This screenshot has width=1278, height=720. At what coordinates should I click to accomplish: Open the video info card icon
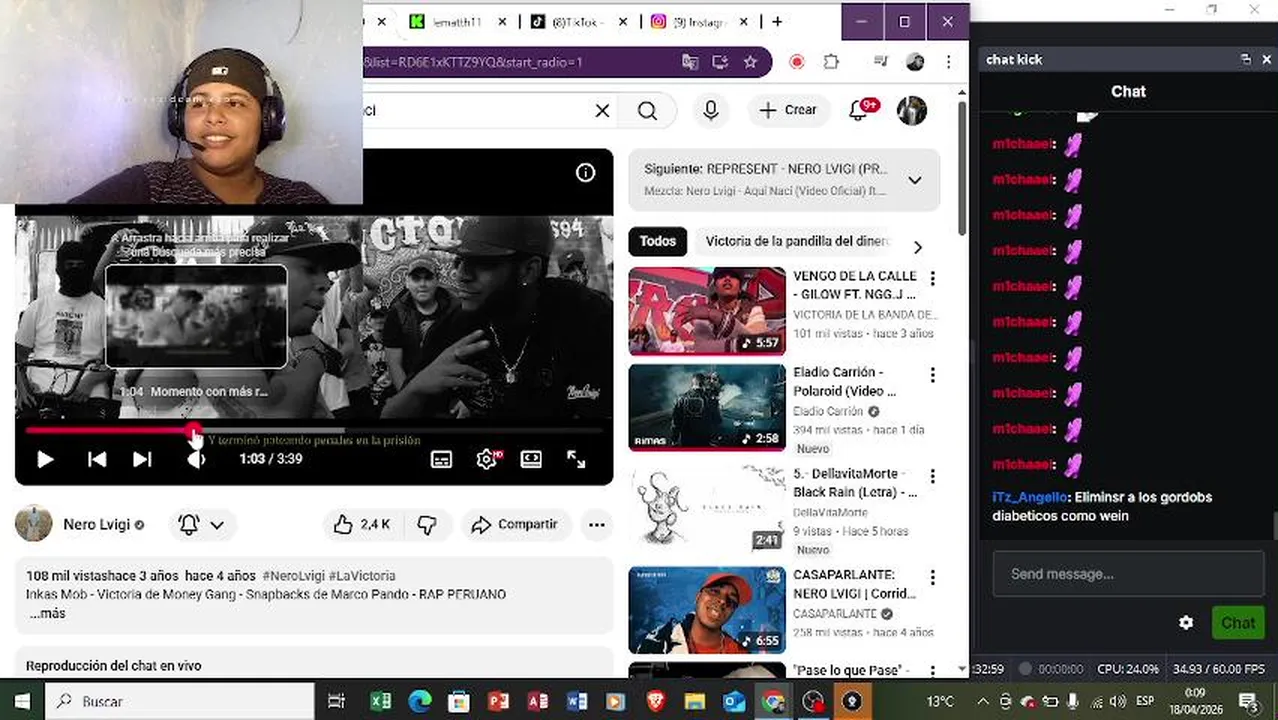pyautogui.click(x=585, y=173)
